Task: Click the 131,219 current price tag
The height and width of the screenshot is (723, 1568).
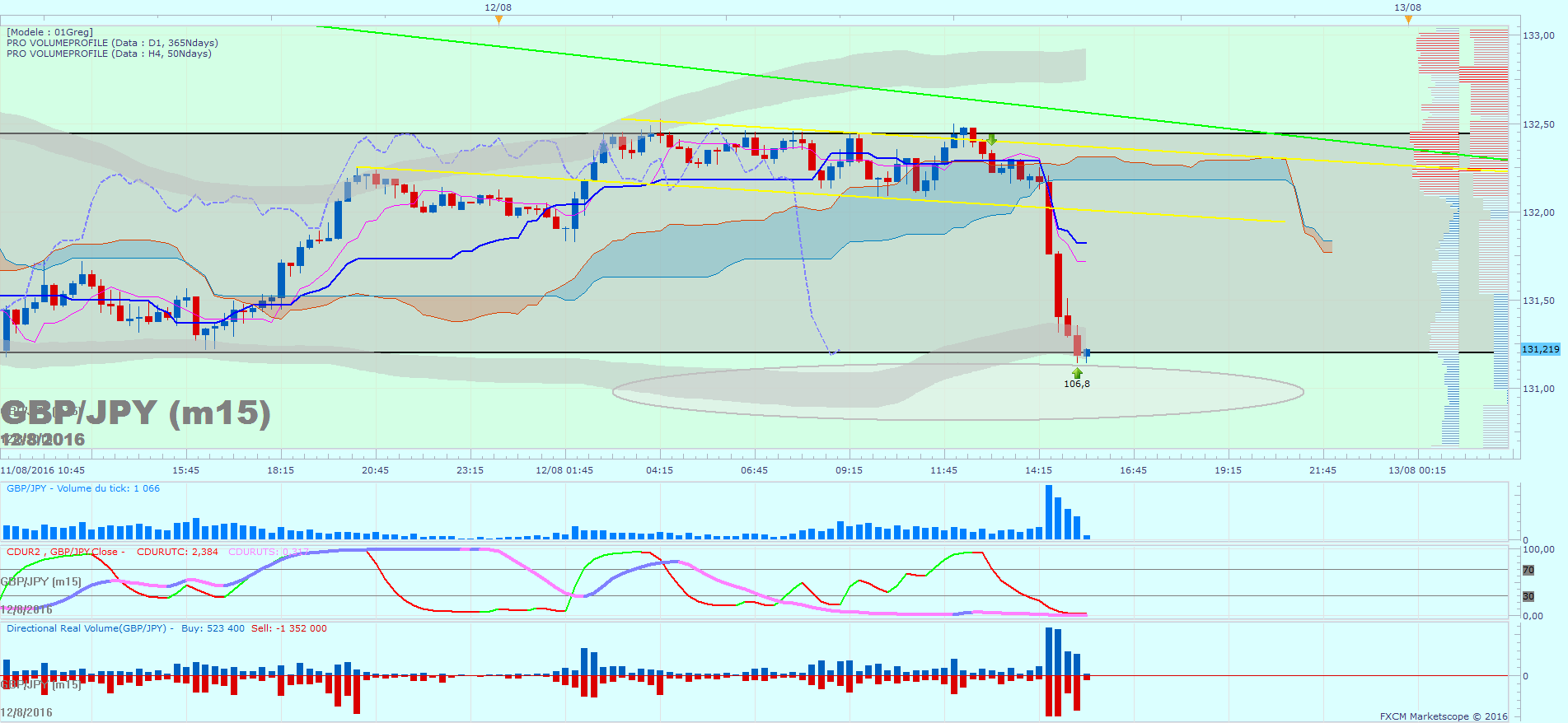Action: coord(1541,349)
